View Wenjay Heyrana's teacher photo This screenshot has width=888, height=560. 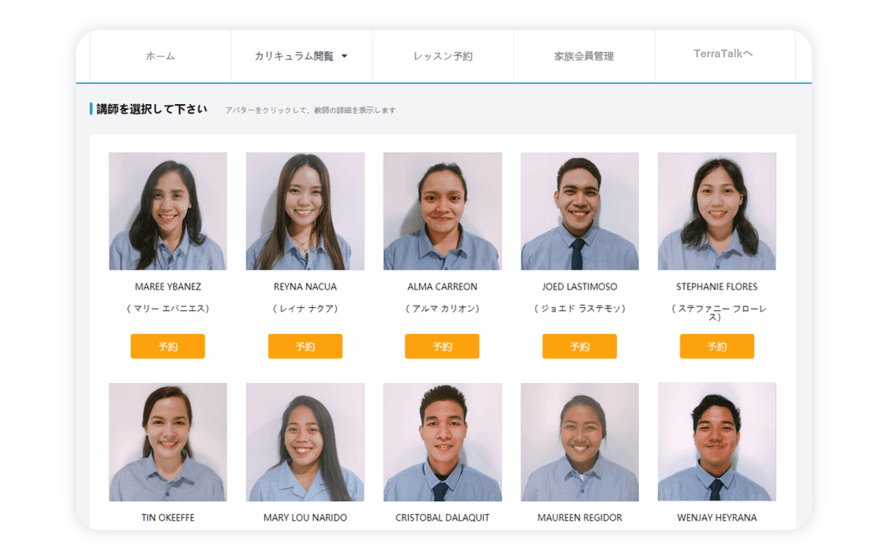click(716, 442)
